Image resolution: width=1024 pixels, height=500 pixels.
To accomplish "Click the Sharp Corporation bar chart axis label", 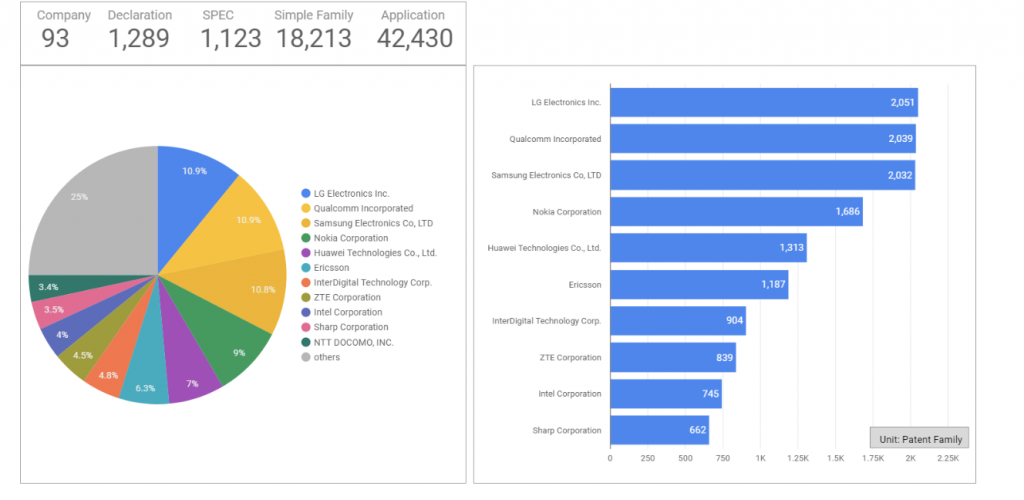I will (x=567, y=431).
